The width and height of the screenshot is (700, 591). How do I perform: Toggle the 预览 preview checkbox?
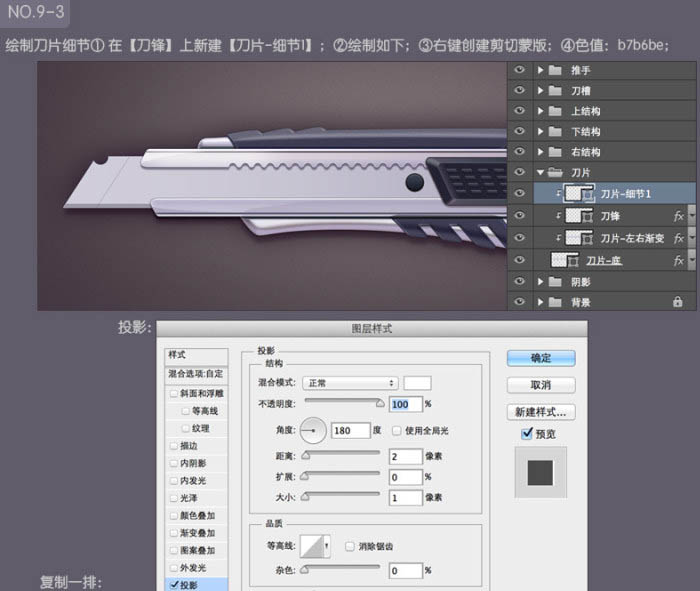tap(527, 433)
